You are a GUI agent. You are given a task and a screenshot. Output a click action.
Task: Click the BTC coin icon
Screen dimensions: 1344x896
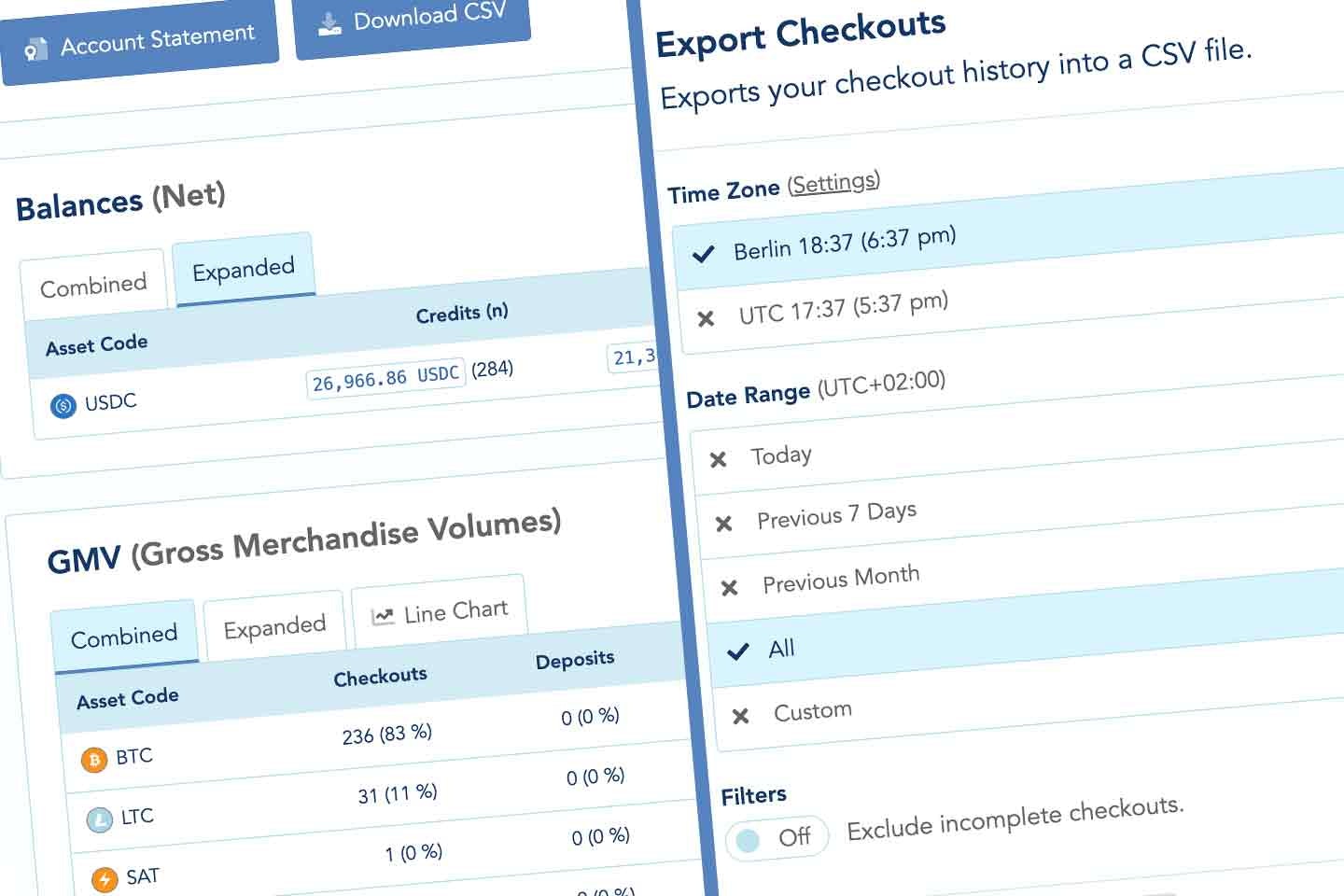tap(94, 760)
